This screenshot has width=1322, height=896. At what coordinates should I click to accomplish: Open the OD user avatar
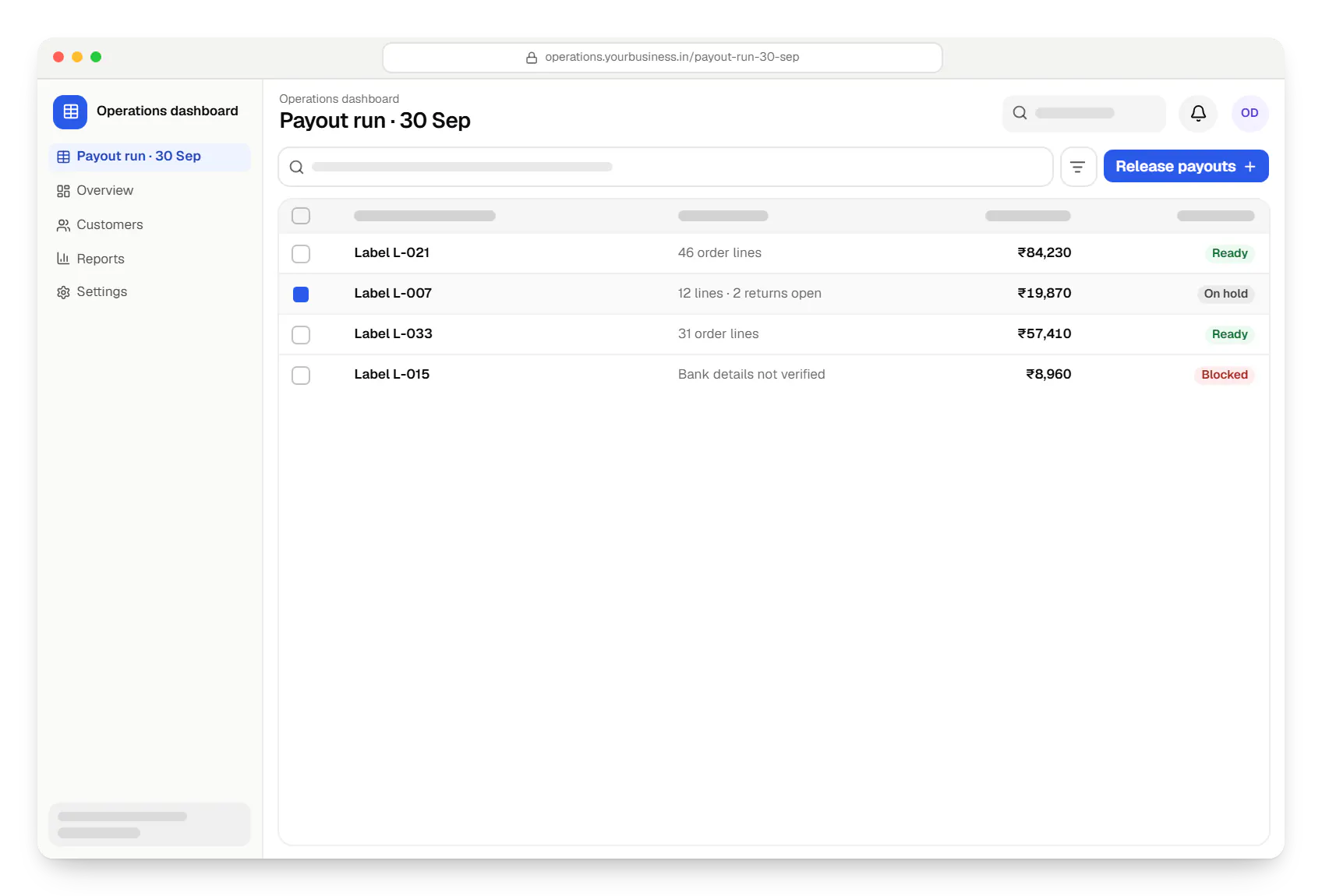point(1250,113)
